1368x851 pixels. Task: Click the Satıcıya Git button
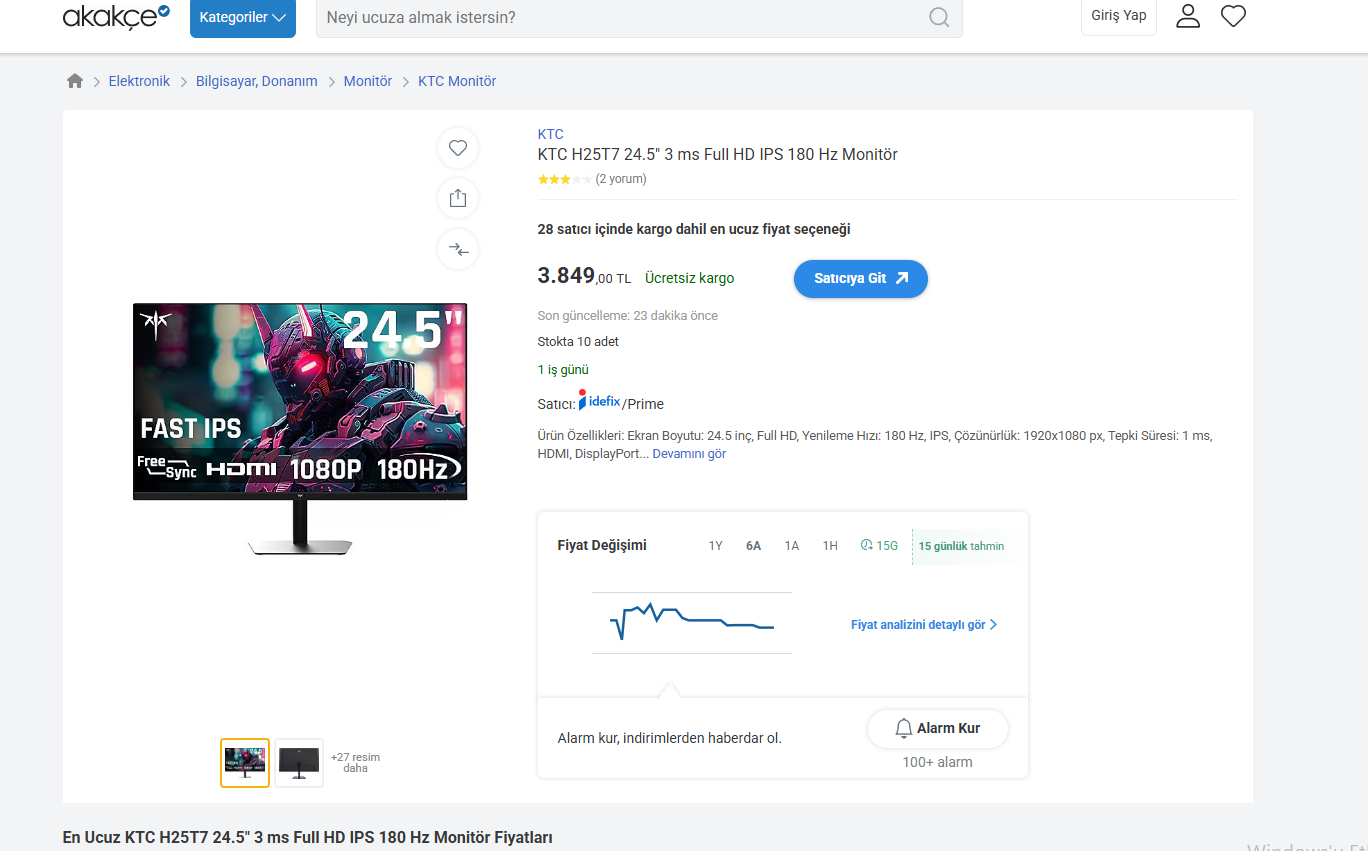[861, 279]
